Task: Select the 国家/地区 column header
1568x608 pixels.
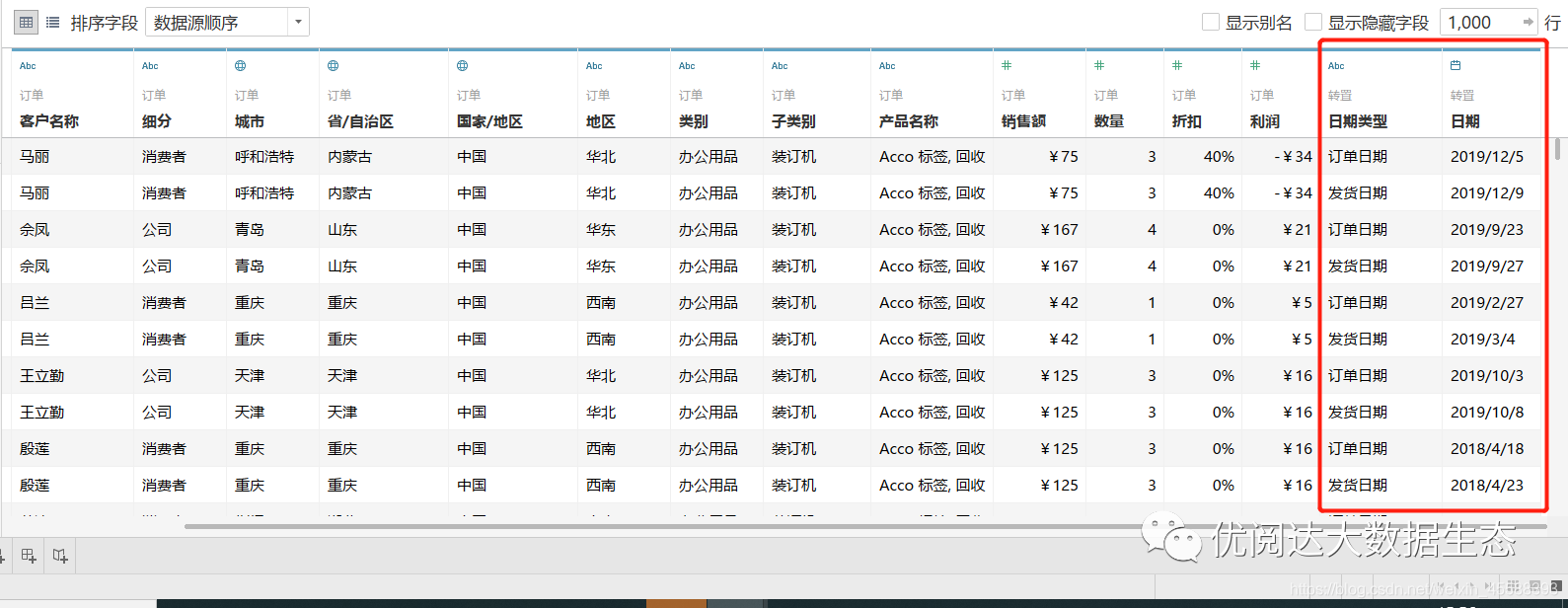Action: 490,121
